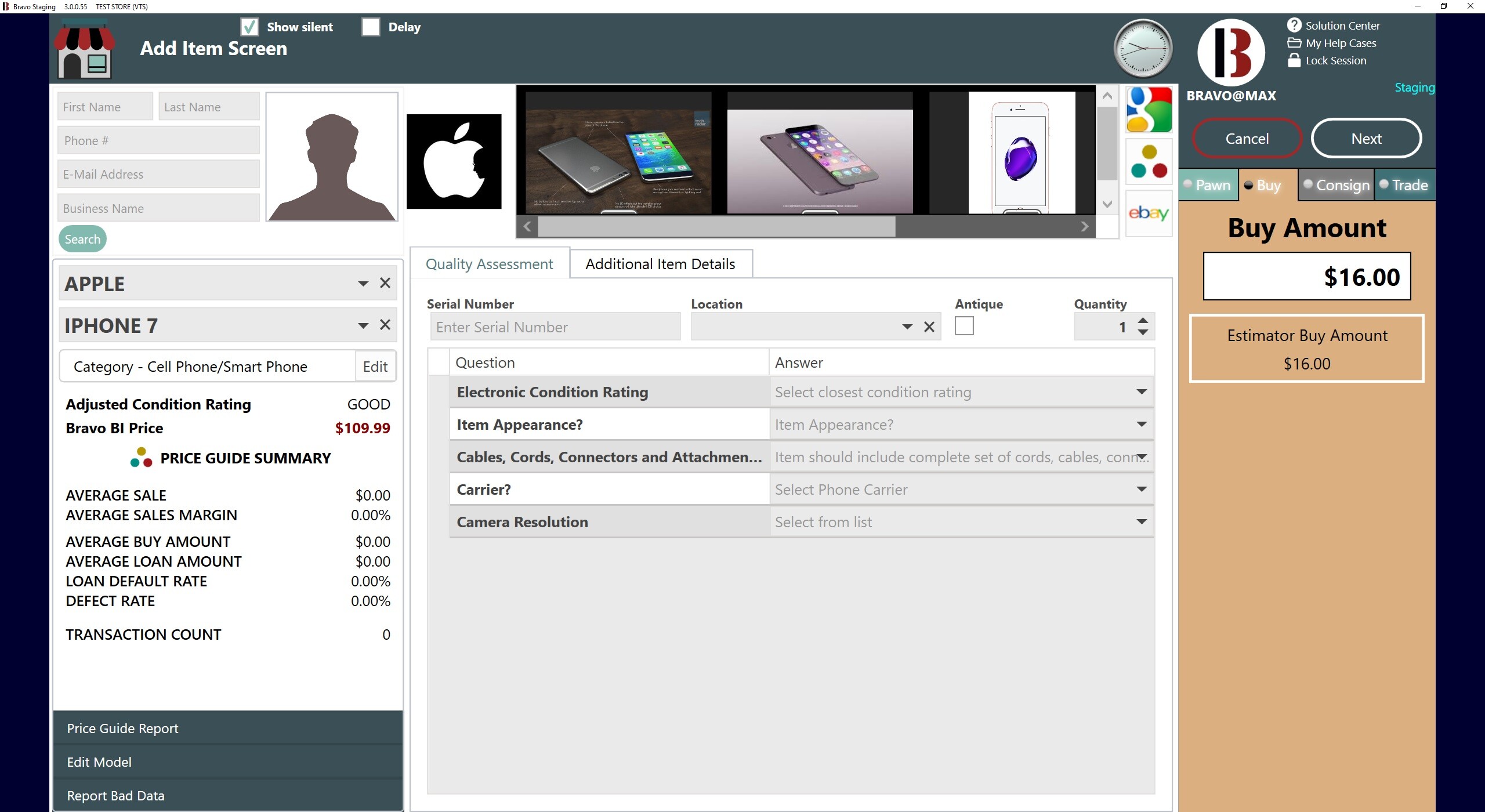Open My Help Cases link
Viewport: 1485px width, 812px height.
pyautogui.click(x=1341, y=43)
